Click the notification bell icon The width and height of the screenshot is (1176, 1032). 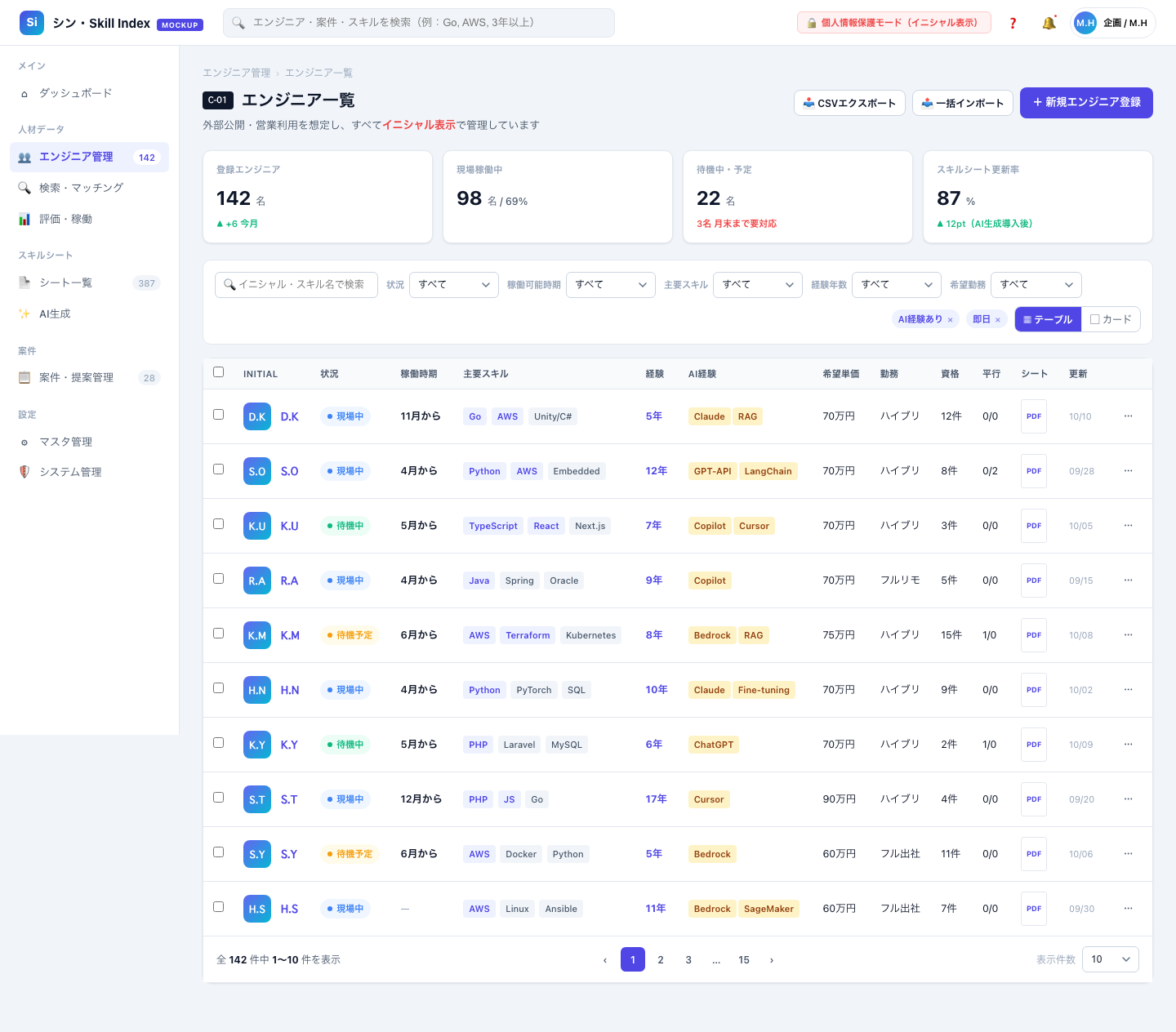[1049, 23]
